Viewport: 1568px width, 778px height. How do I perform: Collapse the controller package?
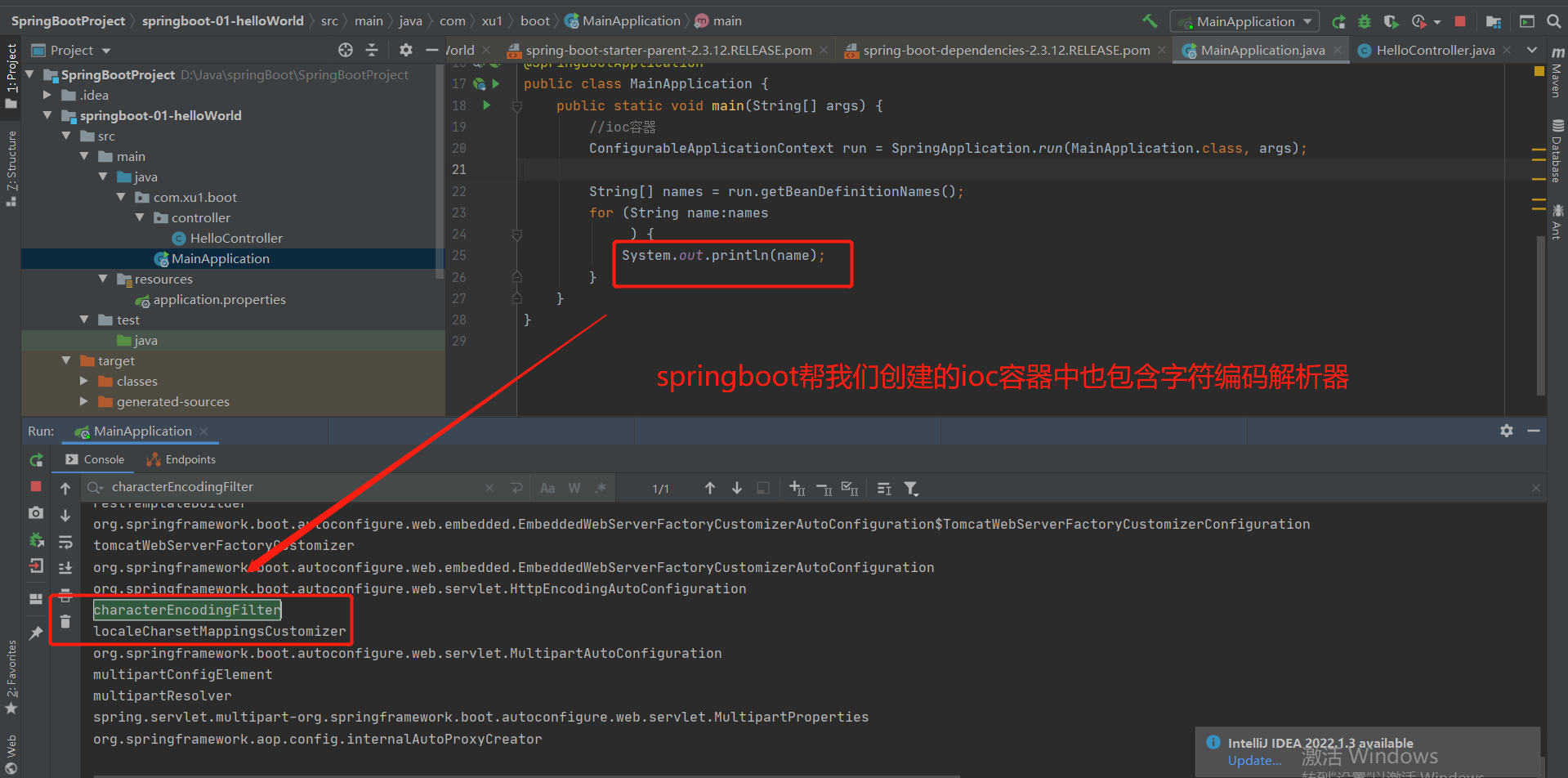pos(140,217)
